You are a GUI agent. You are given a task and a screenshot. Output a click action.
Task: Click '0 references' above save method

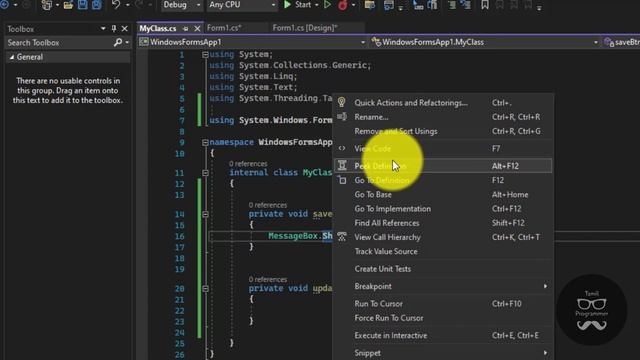268,205
